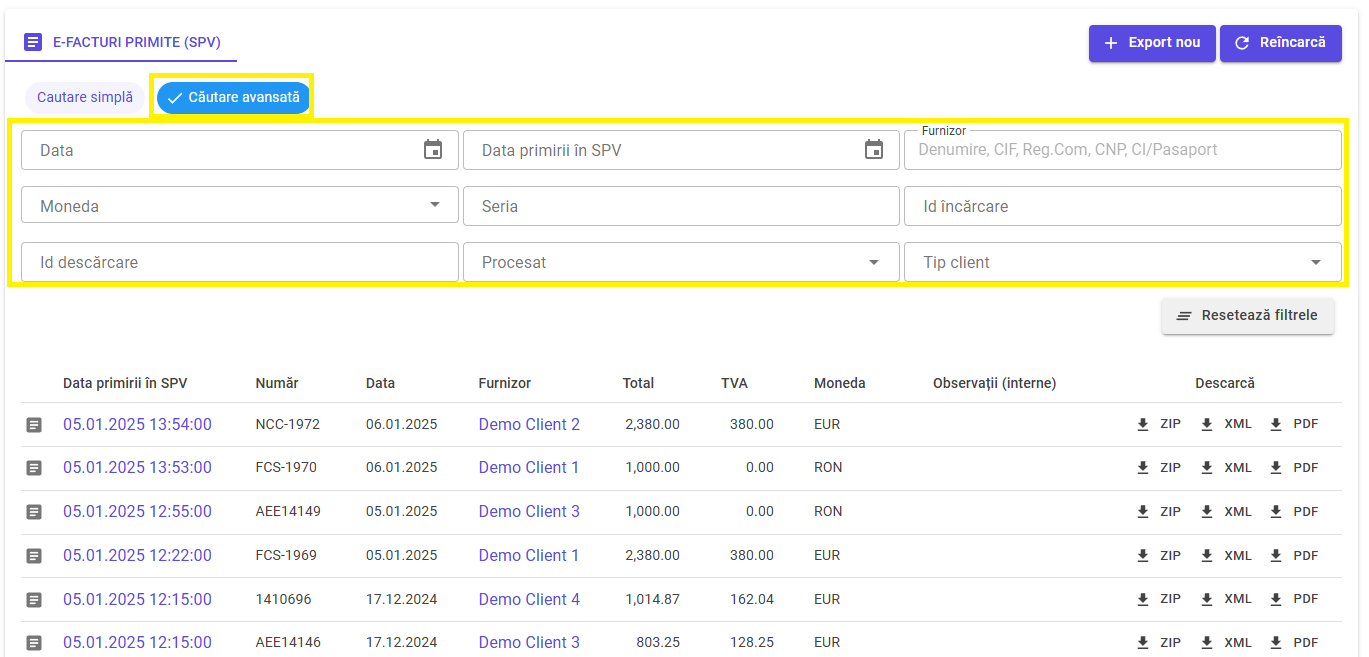Clear filters with Resetează filtrele

[1248, 316]
